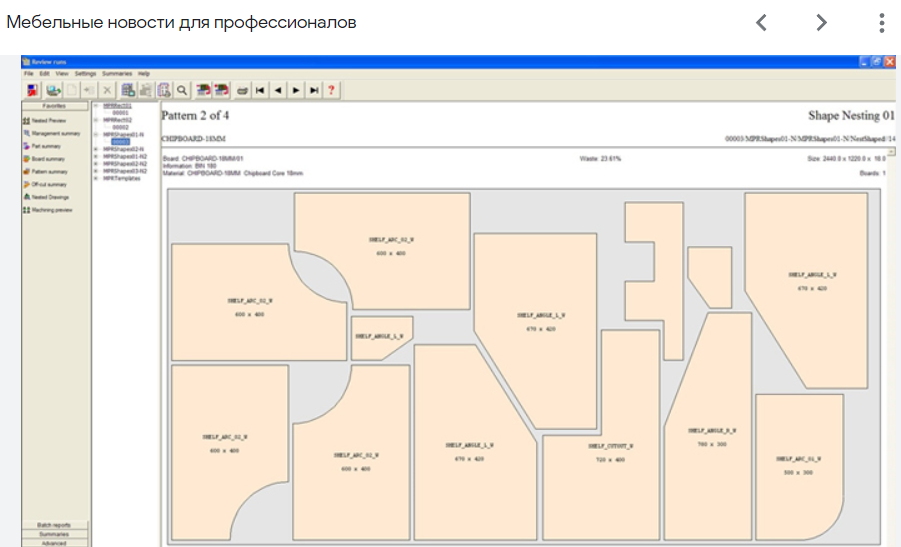
Task: Collapse the MPRShapes01-N tree node
Action: click(96, 134)
